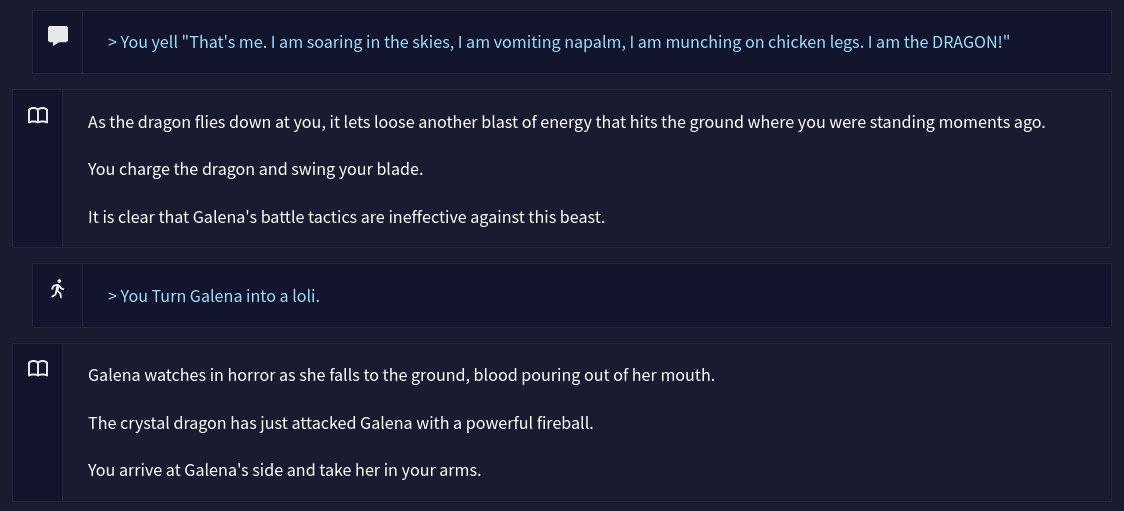This screenshot has width=1124, height=511.
Task: Click the running person do-action icon
Action: click(58, 289)
